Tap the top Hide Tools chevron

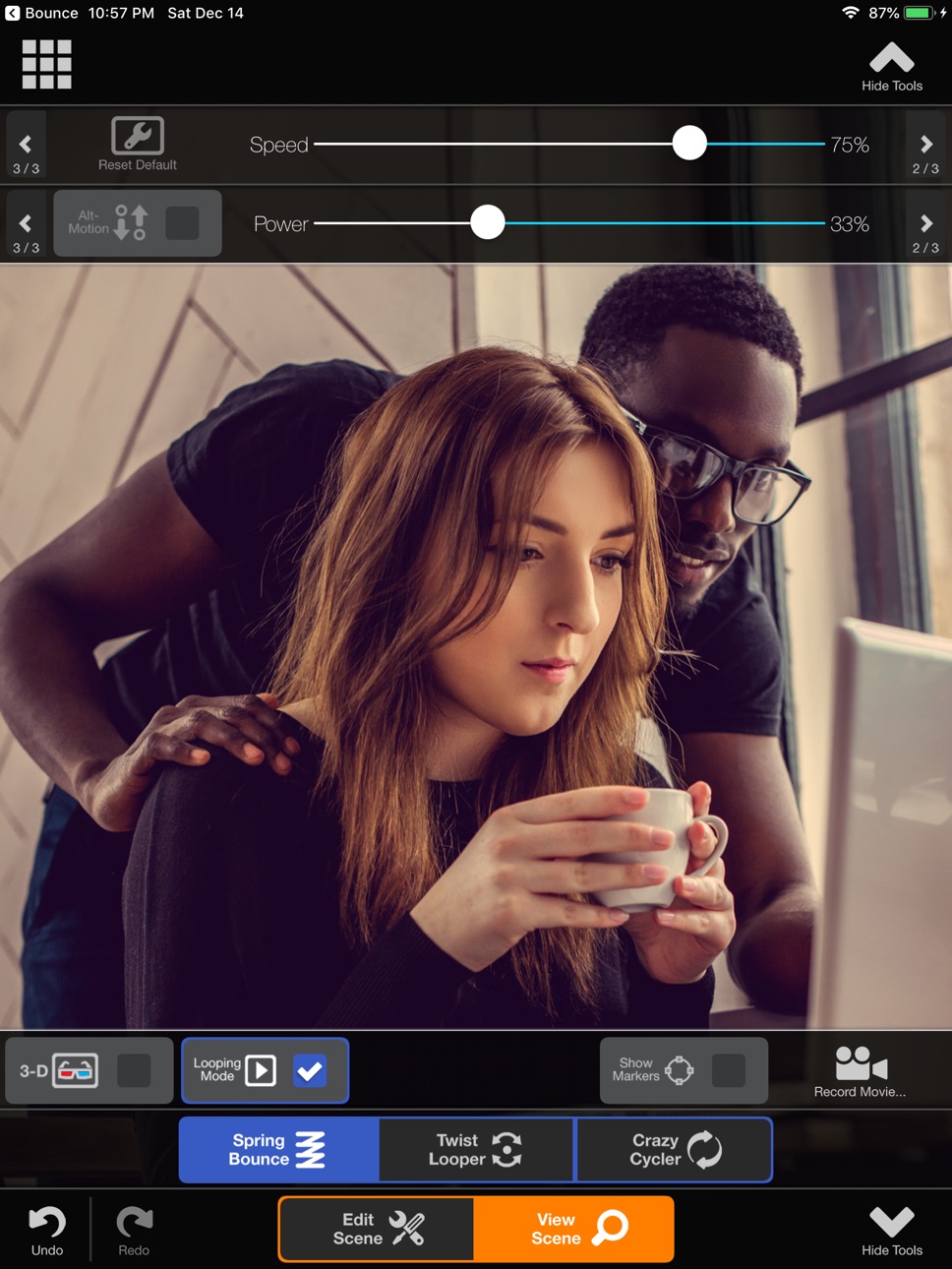[x=892, y=67]
